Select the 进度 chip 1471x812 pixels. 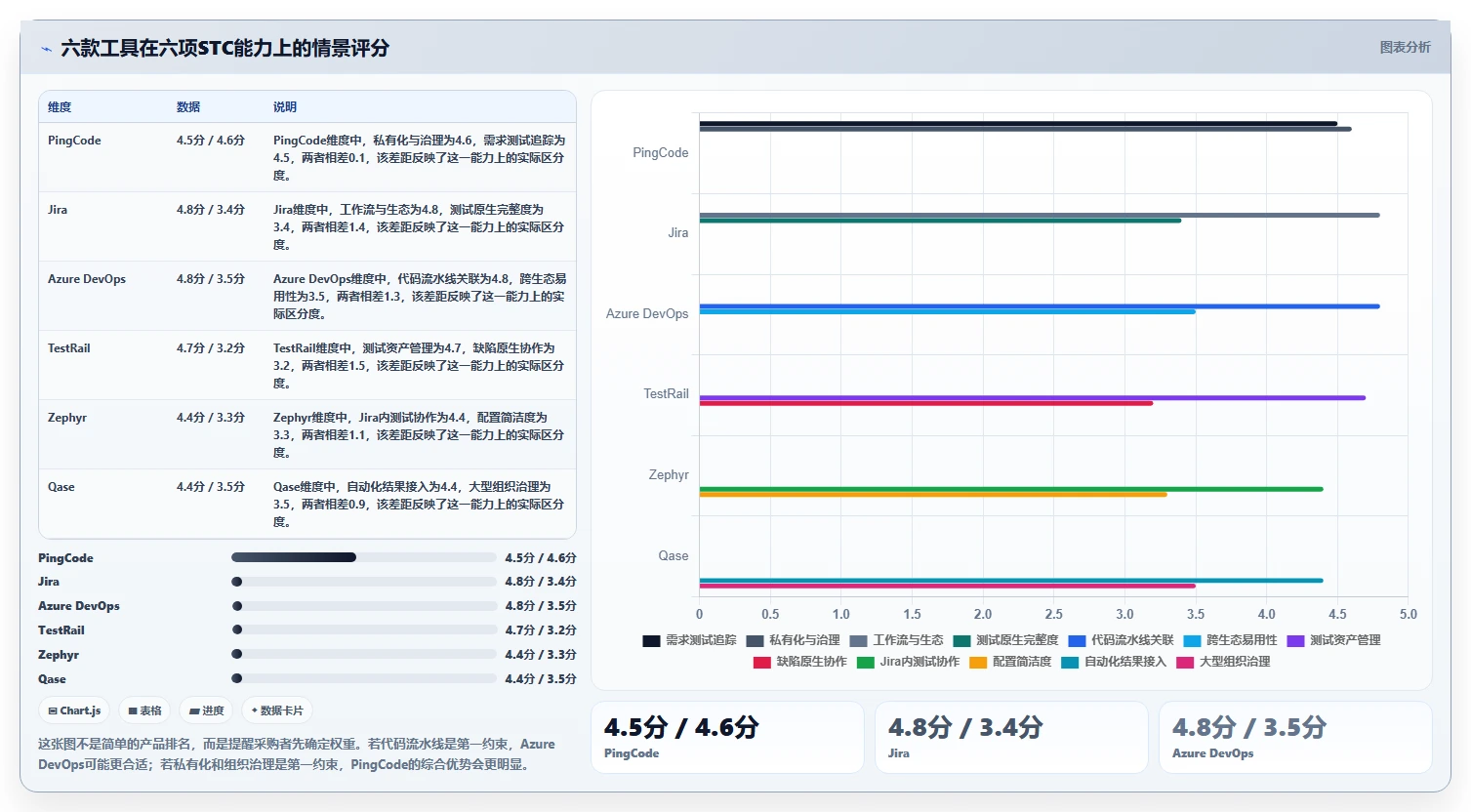pos(207,710)
